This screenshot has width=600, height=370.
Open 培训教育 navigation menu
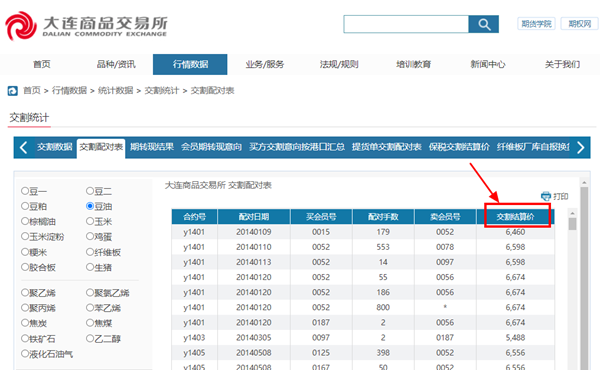coord(413,64)
